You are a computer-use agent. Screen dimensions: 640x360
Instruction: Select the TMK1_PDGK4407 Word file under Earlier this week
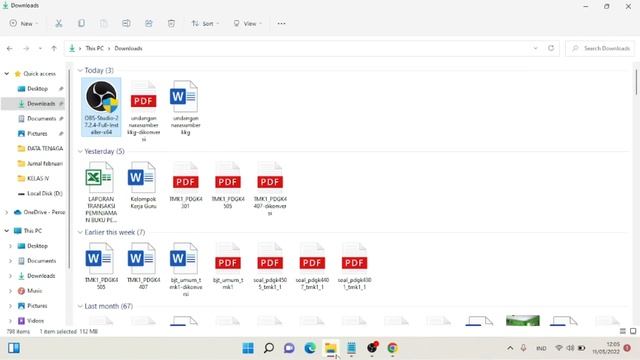143,266
